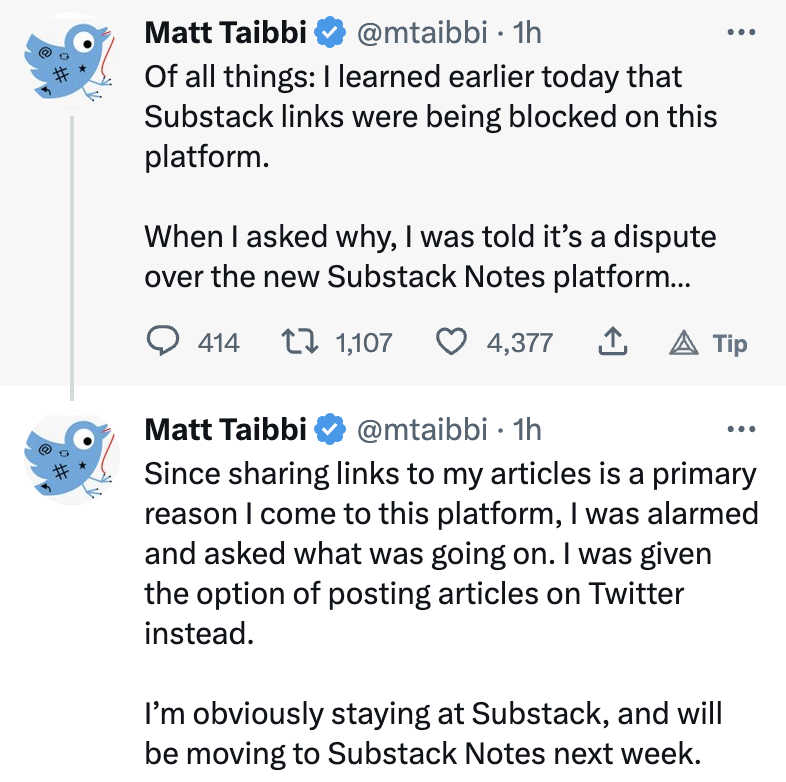Screen dimensions: 786x782
Task: Click the 4,377 likes count
Action: click(x=519, y=343)
